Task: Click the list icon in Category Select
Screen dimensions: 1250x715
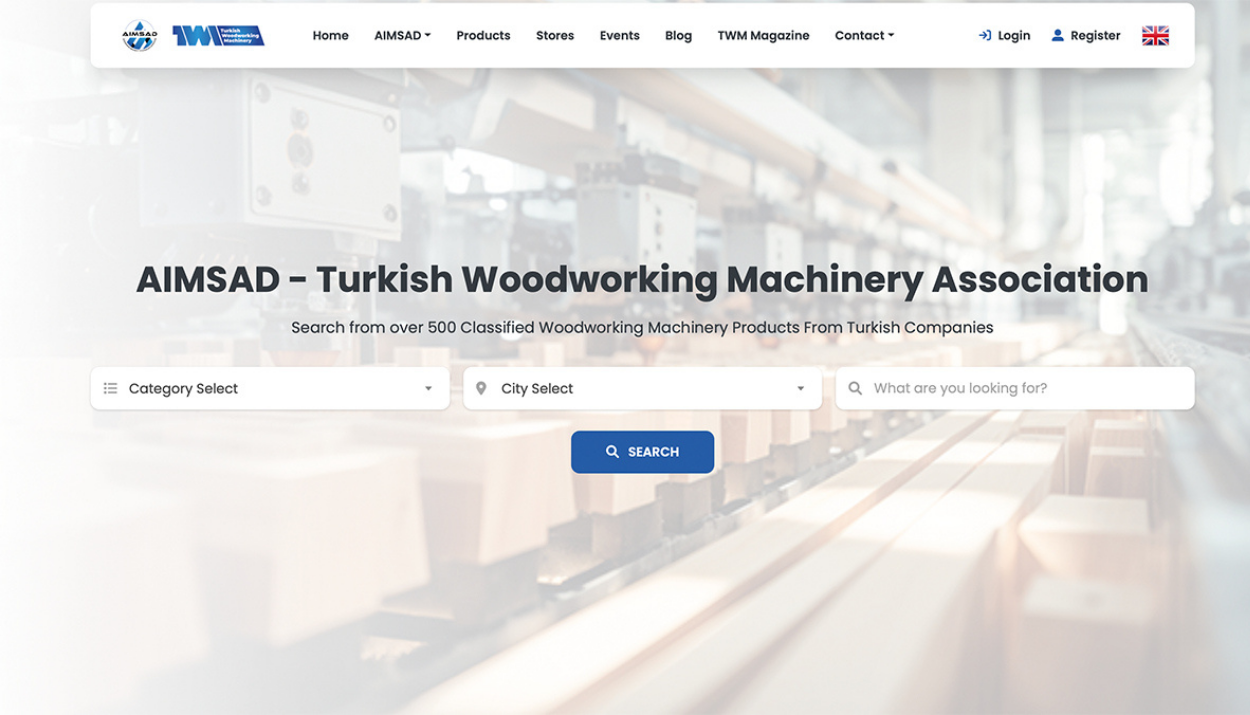Action: (x=111, y=388)
